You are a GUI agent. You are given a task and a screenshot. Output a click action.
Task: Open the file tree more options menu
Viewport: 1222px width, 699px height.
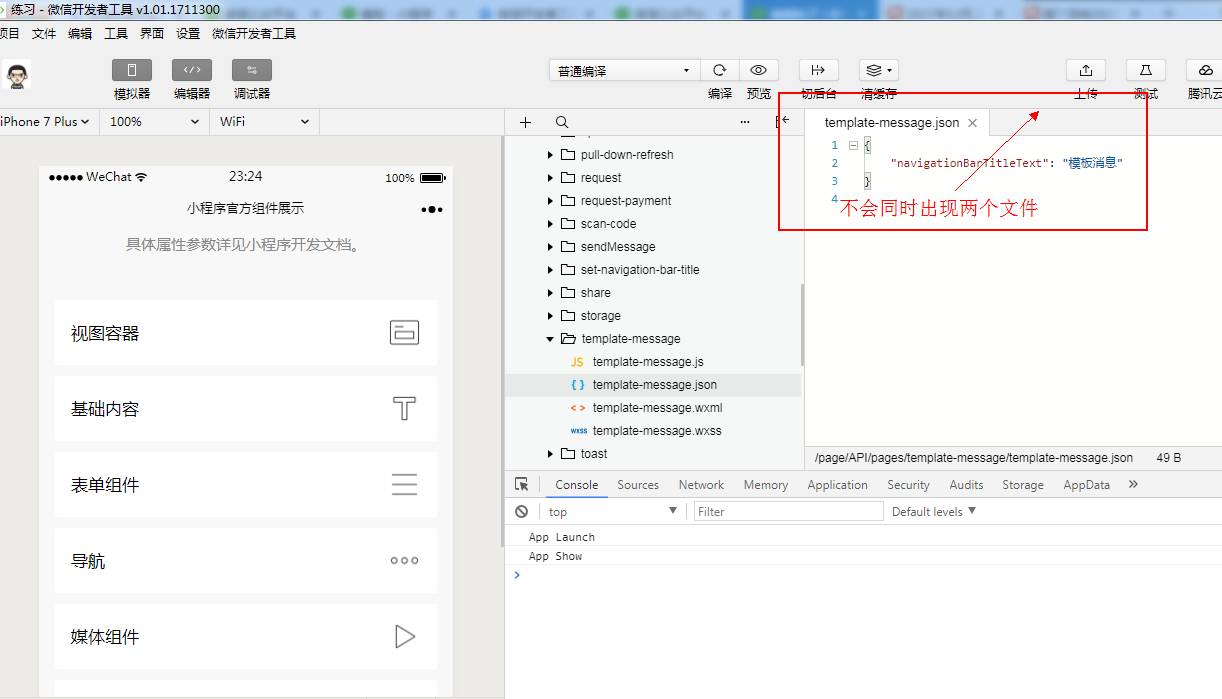tap(745, 122)
